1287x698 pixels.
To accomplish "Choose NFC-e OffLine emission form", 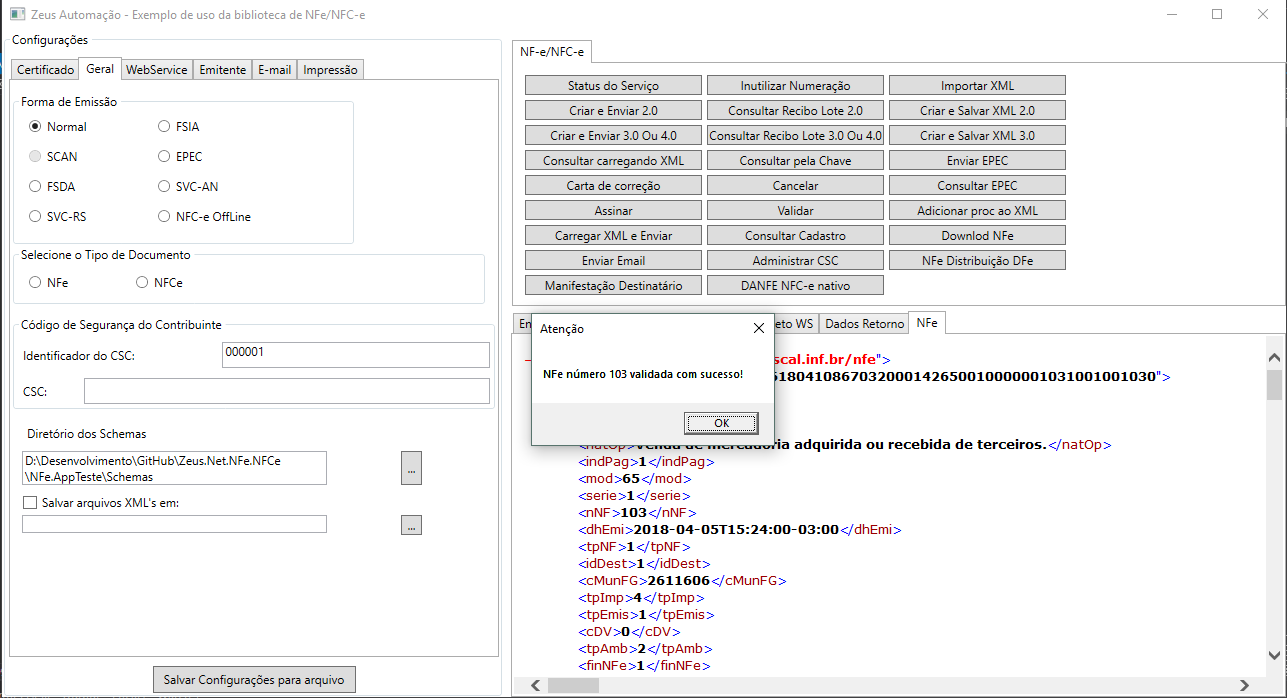I will click(165, 217).
